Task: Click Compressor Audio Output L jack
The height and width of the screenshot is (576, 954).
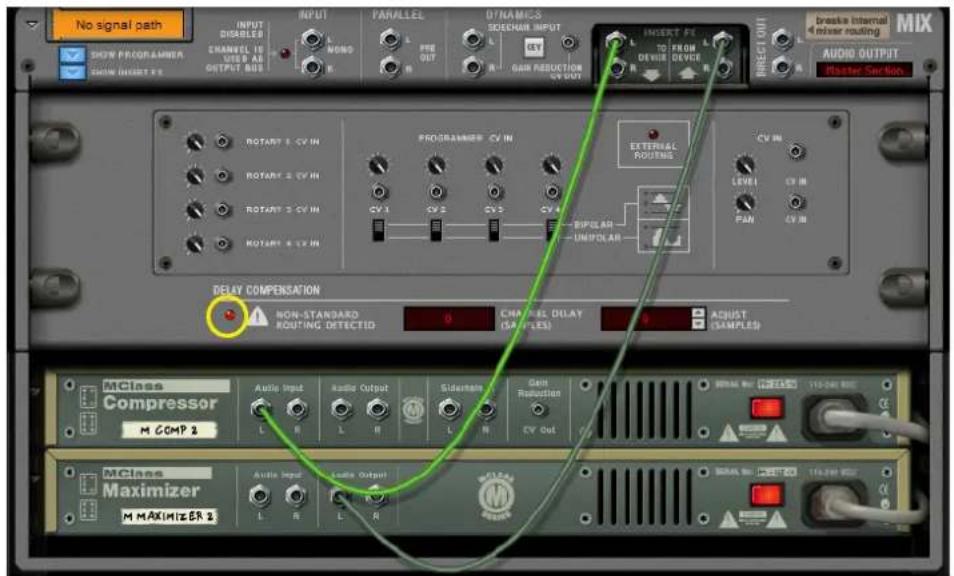Action: (341, 409)
